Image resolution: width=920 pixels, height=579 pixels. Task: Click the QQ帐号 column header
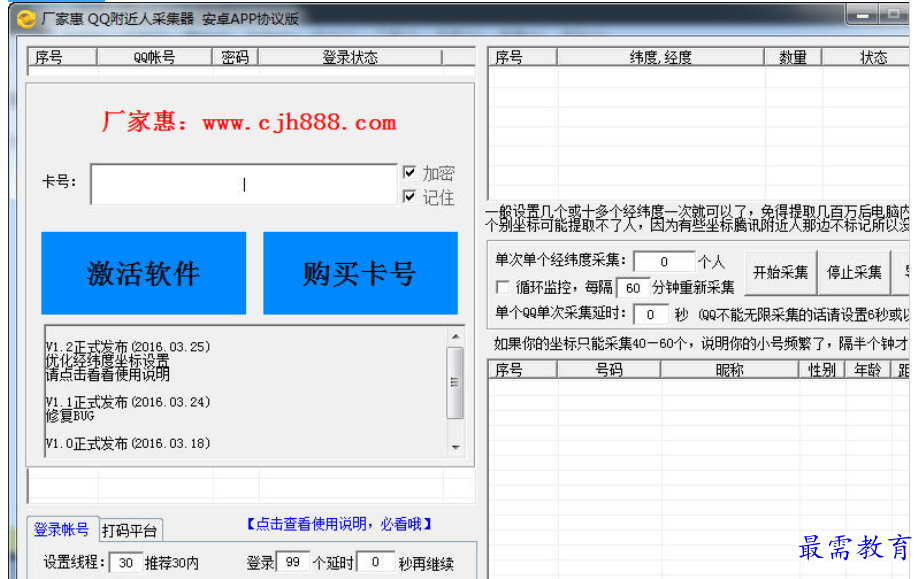(x=154, y=57)
